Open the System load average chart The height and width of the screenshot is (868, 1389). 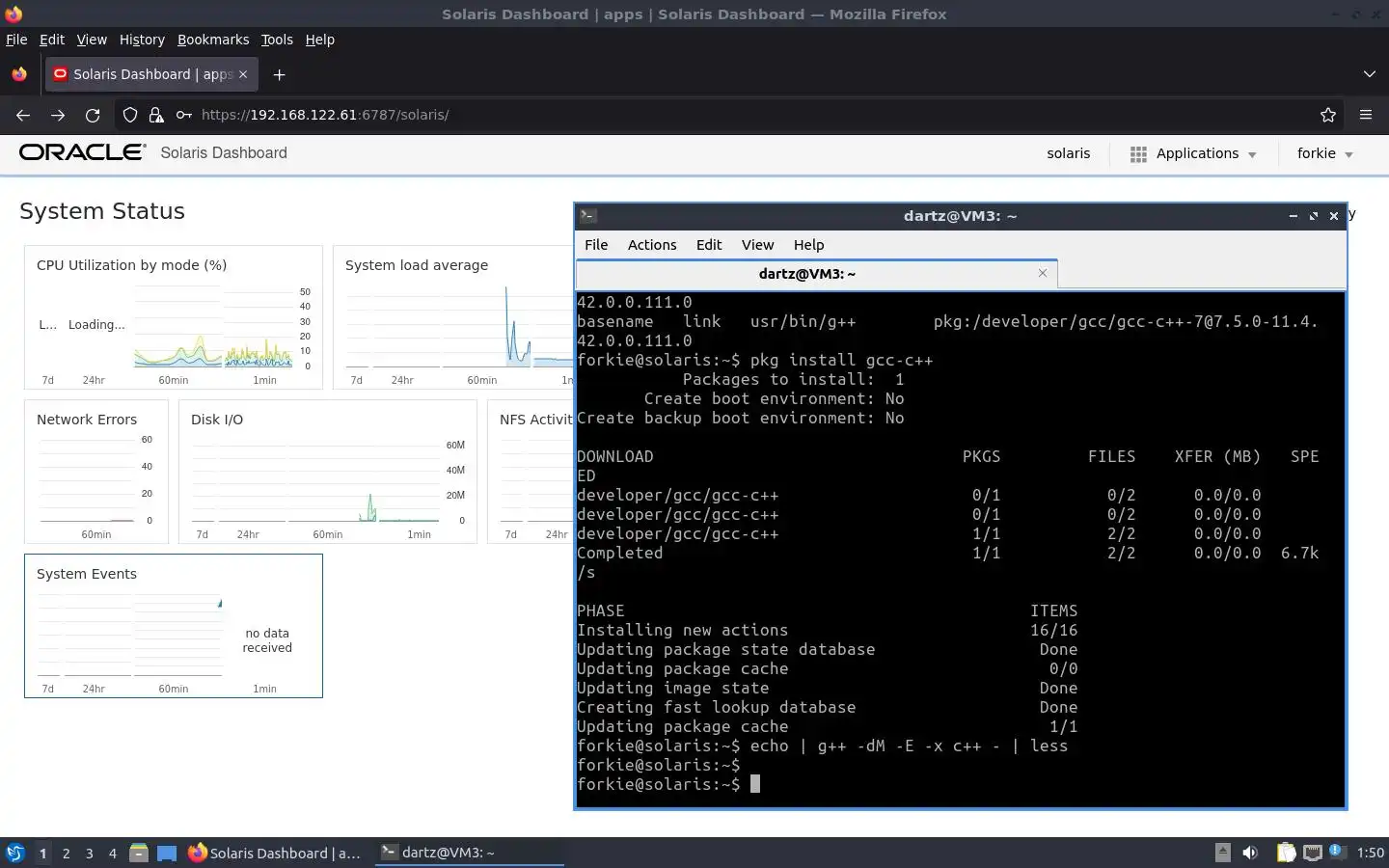tap(453, 317)
